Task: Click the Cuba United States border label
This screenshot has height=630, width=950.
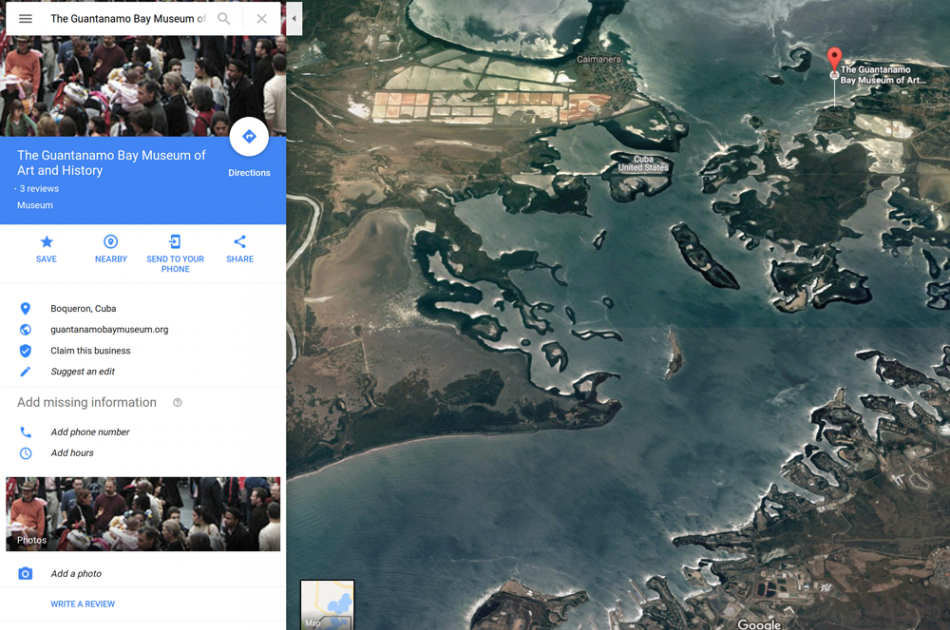Action: [643, 163]
